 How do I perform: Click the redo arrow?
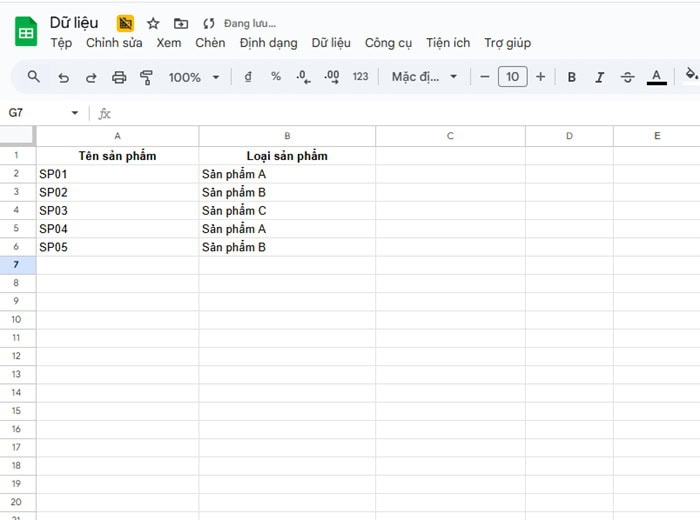tap(91, 77)
